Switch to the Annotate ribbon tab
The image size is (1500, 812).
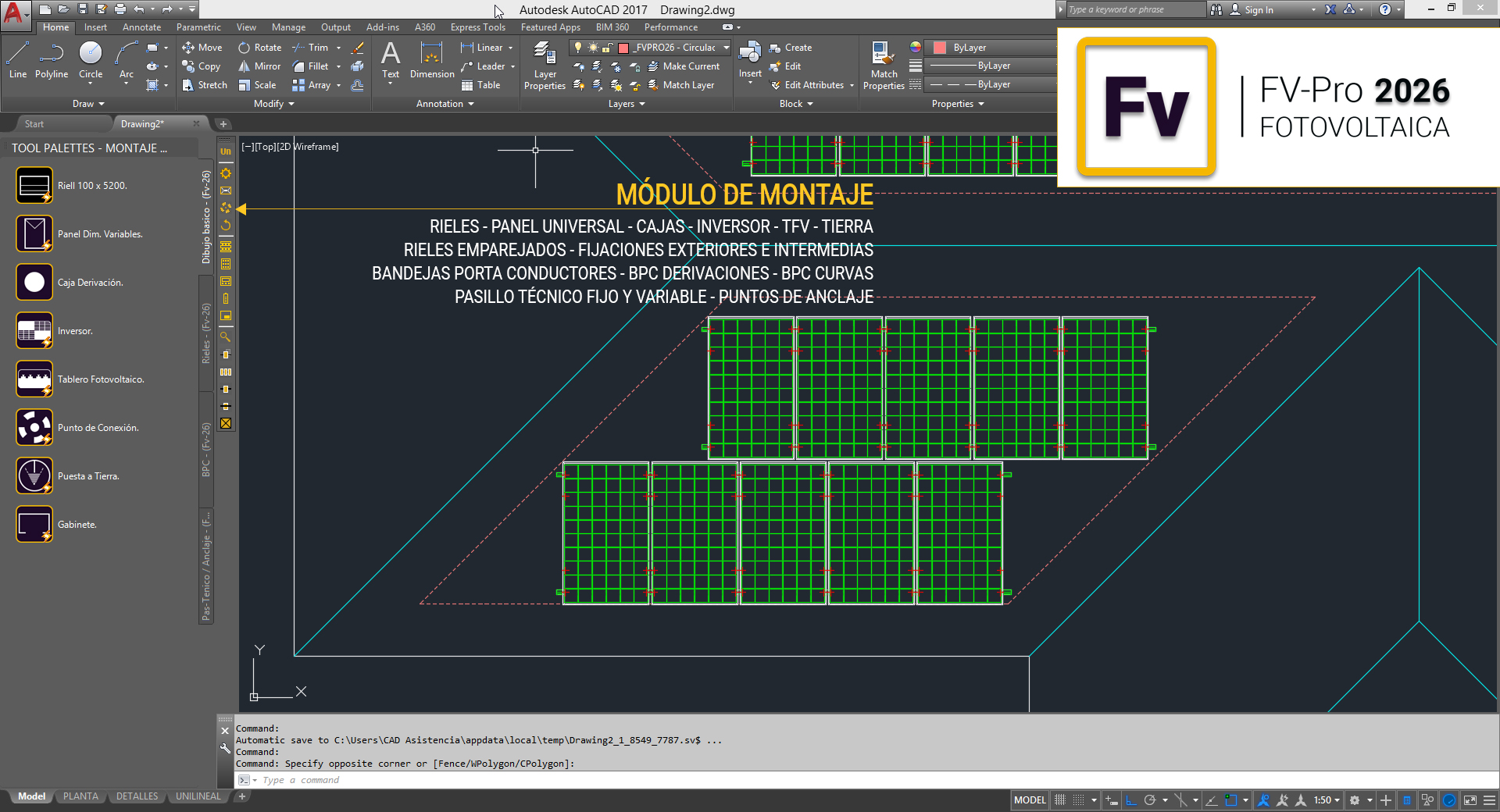click(x=141, y=27)
